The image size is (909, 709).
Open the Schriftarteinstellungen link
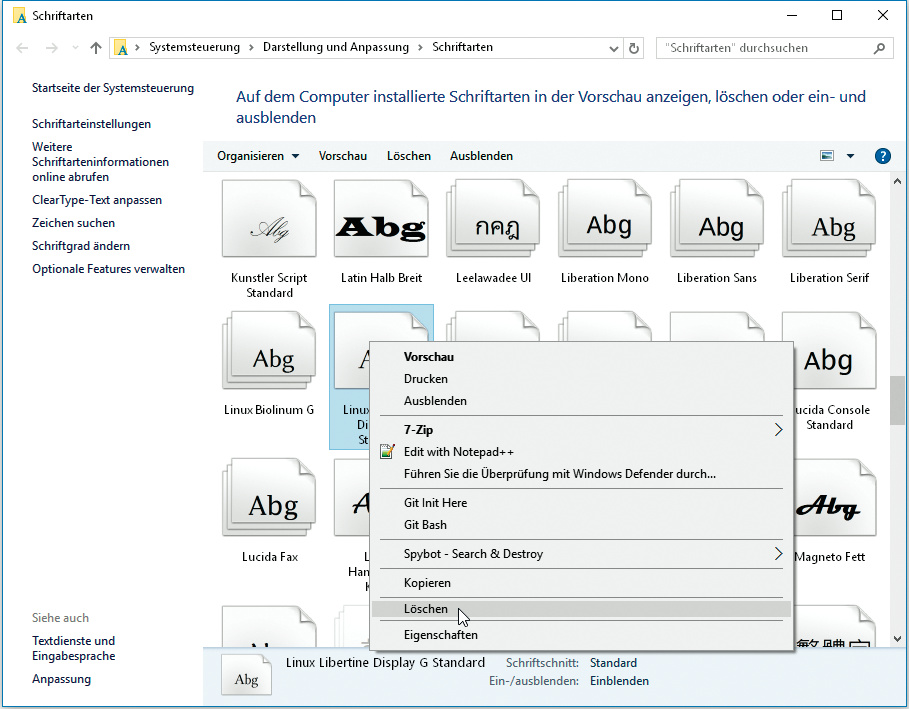tap(91, 124)
